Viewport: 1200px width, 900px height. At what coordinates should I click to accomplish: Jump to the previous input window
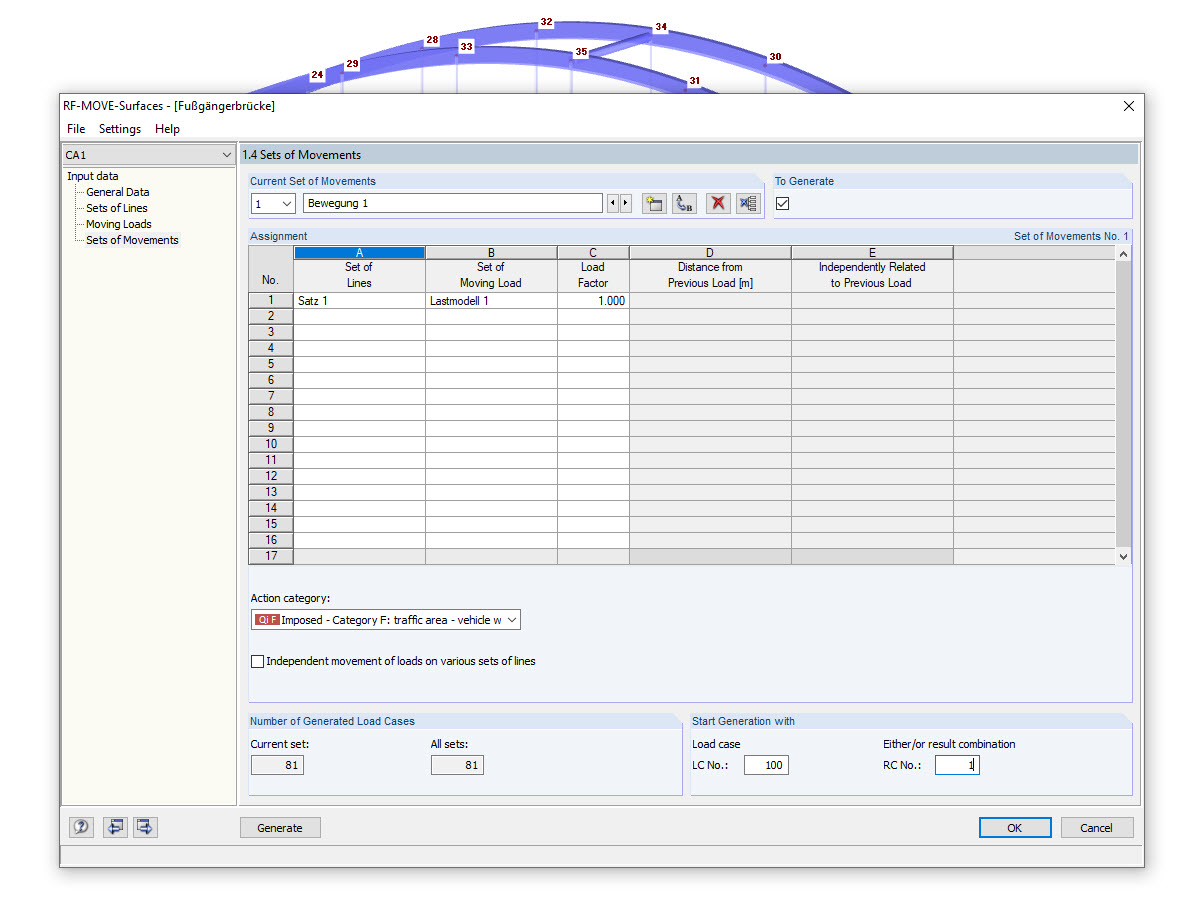click(x=114, y=827)
